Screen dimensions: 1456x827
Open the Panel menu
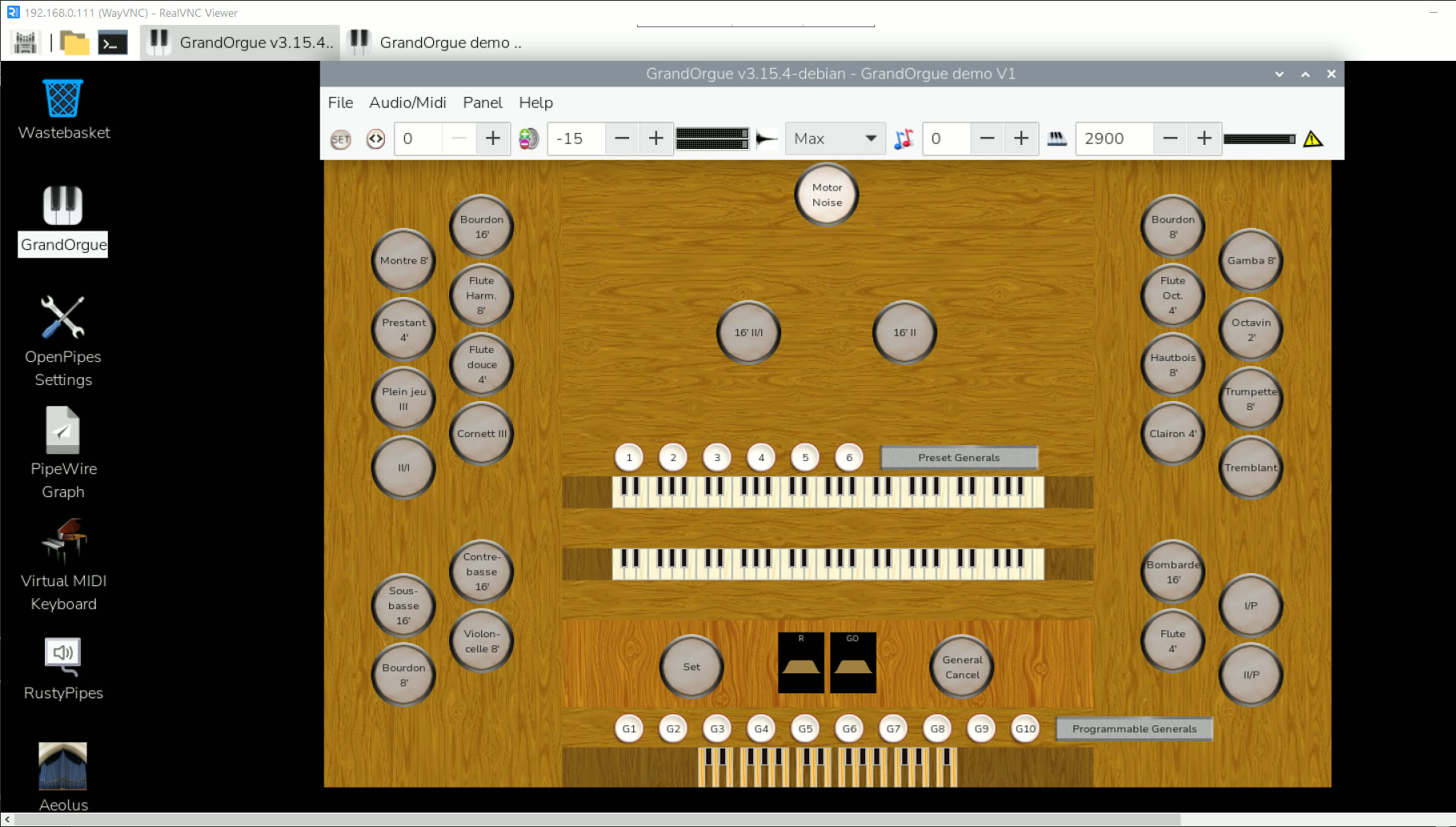[x=483, y=102]
